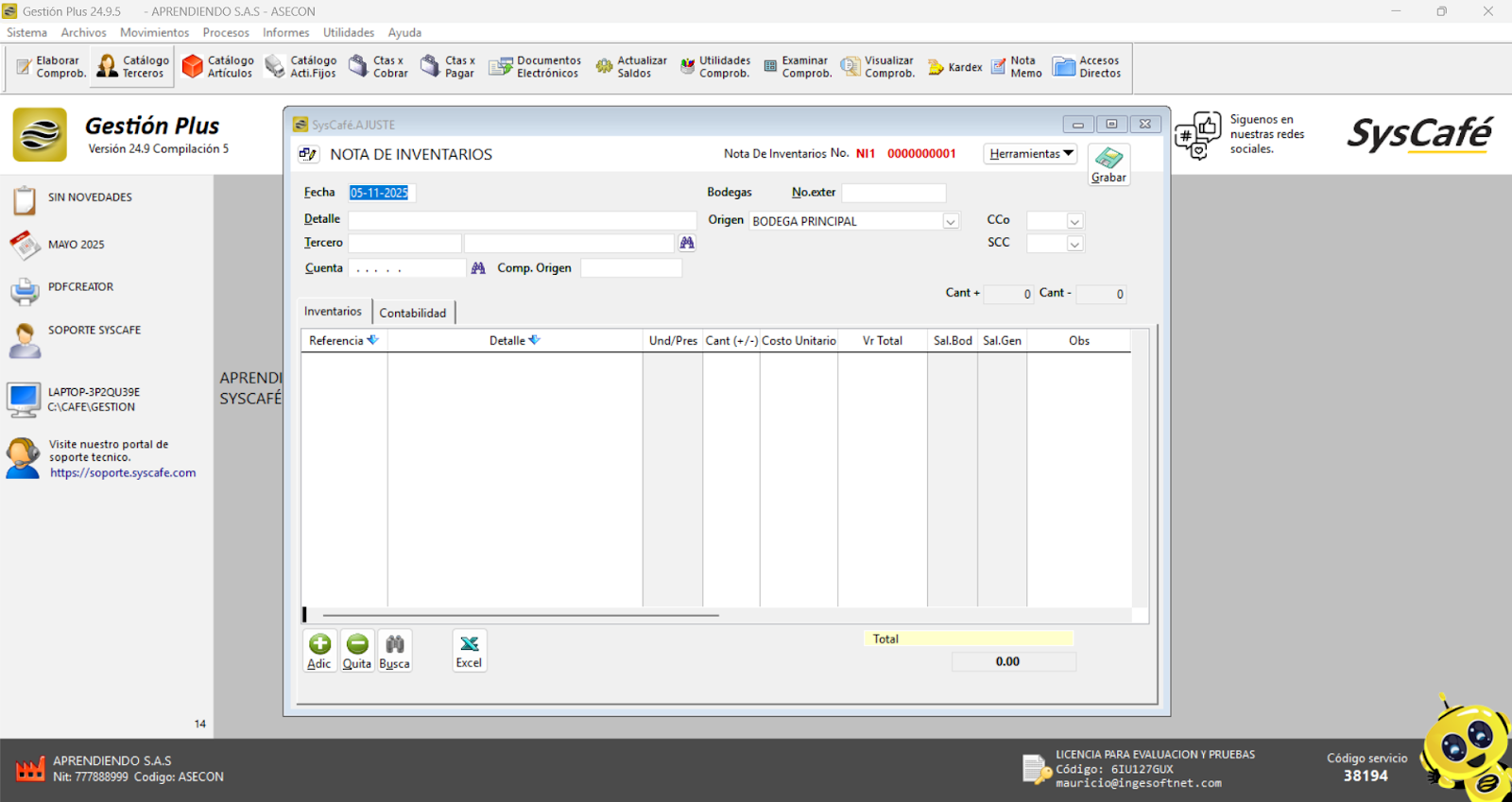Open the soporte.syscafe.com link

tap(123, 473)
